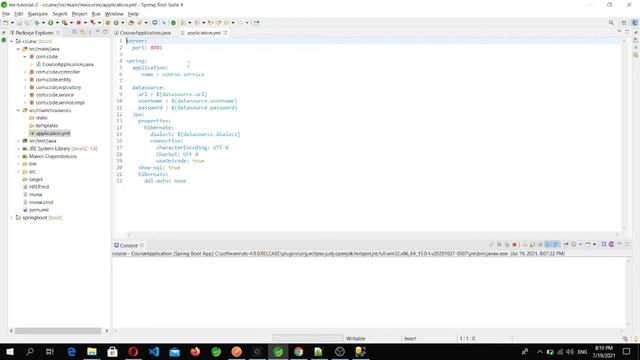Open Boot Dashboard green icon in toolbar
Screen dimensions: 640x360
click(173, 23)
